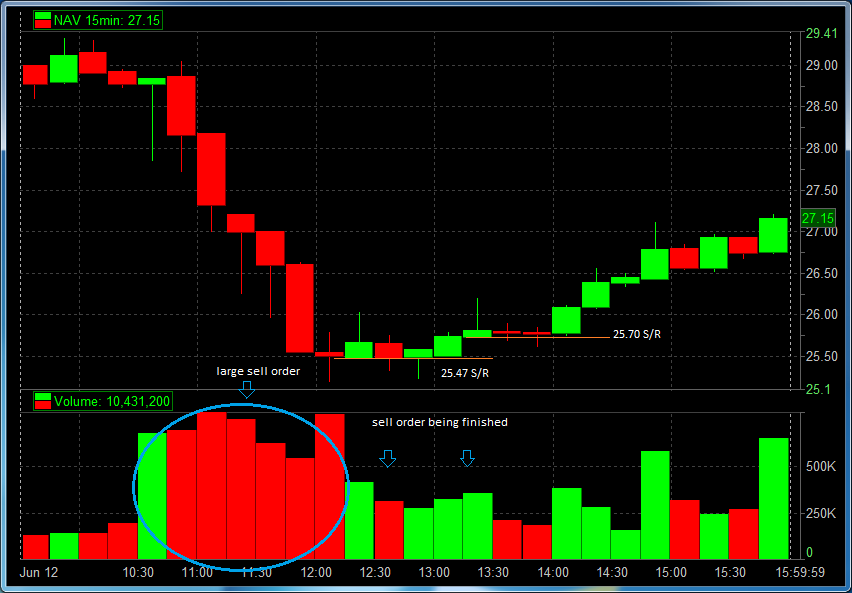Click the tall red candle starting at 11:00
Viewport: 852px width, 593px height.
pos(211,169)
